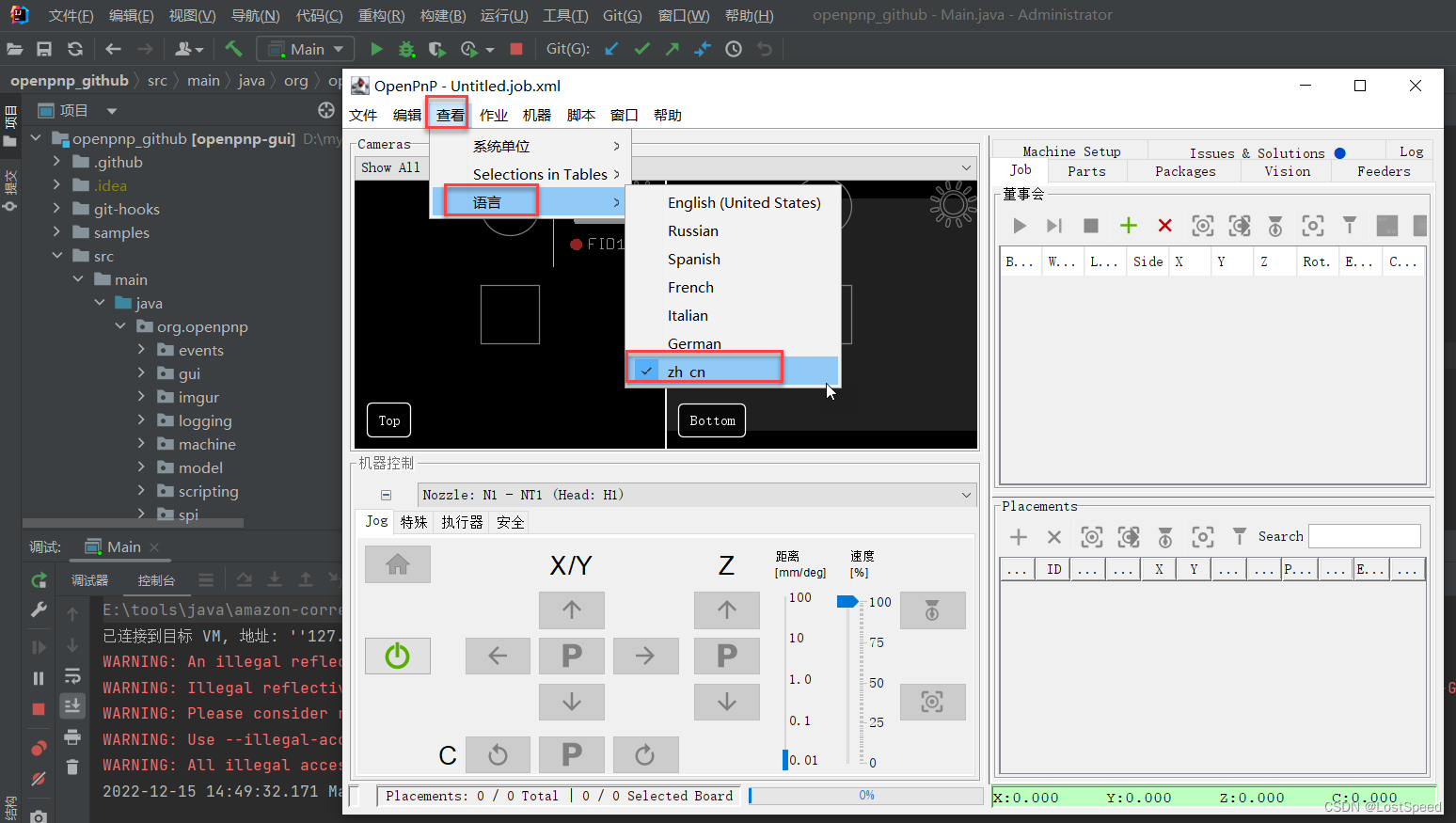The image size is (1456, 823).
Task: Open the OpenPnP 机器 menu
Action: [x=537, y=115]
